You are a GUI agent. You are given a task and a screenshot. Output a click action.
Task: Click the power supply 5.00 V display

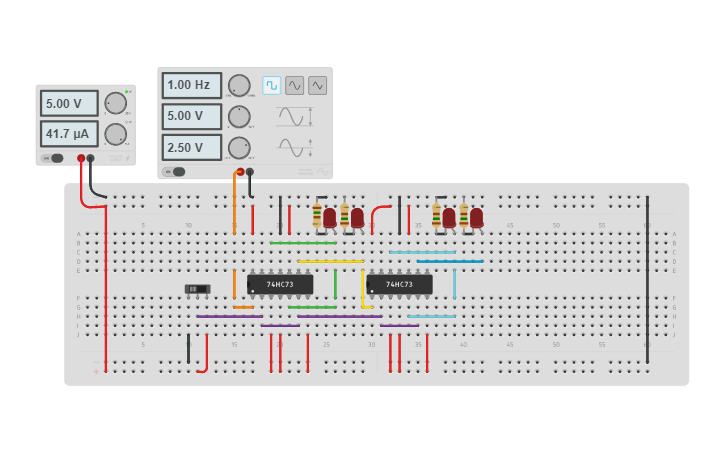69,103
